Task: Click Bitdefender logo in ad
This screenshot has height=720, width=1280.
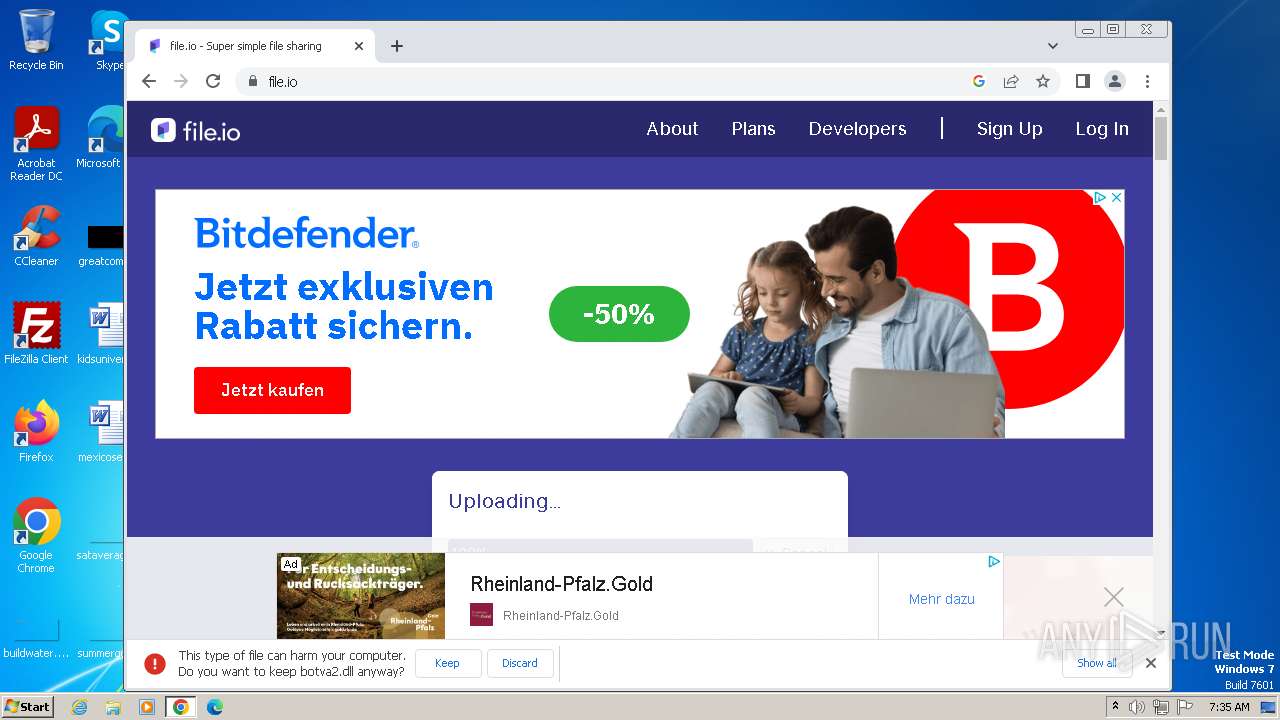Action: (x=307, y=233)
